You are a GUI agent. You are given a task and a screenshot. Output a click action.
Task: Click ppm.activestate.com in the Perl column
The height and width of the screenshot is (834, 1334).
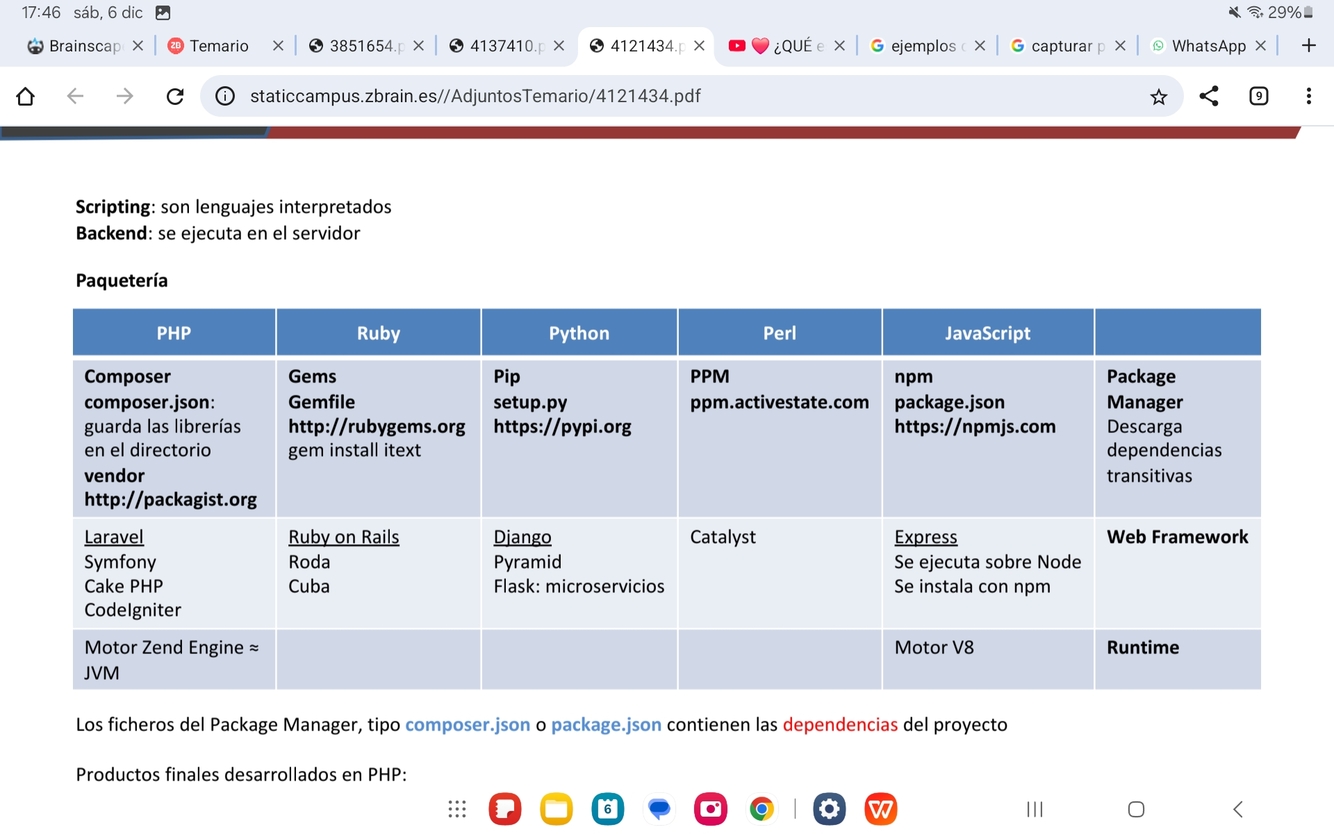780,402
